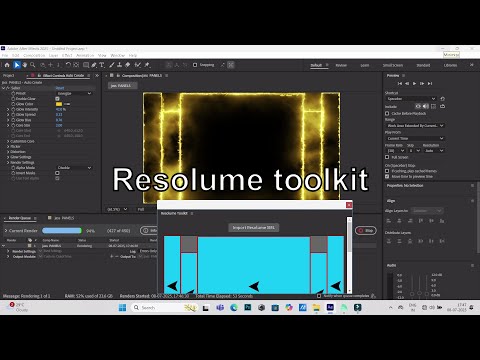Image resolution: width=480 pixels, height=360 pixels.
Task: Select the Hand tool
Action: [25, 65]
